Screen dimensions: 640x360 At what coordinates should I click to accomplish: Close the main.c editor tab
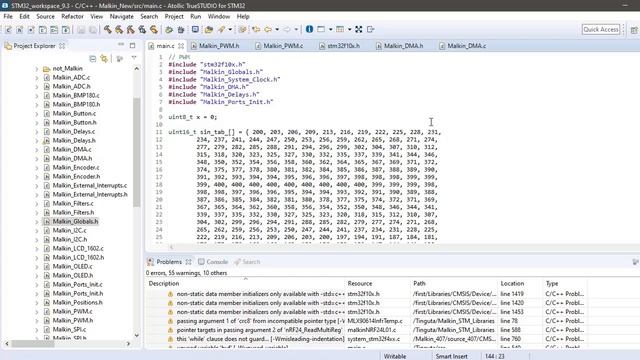pos(181,46)
